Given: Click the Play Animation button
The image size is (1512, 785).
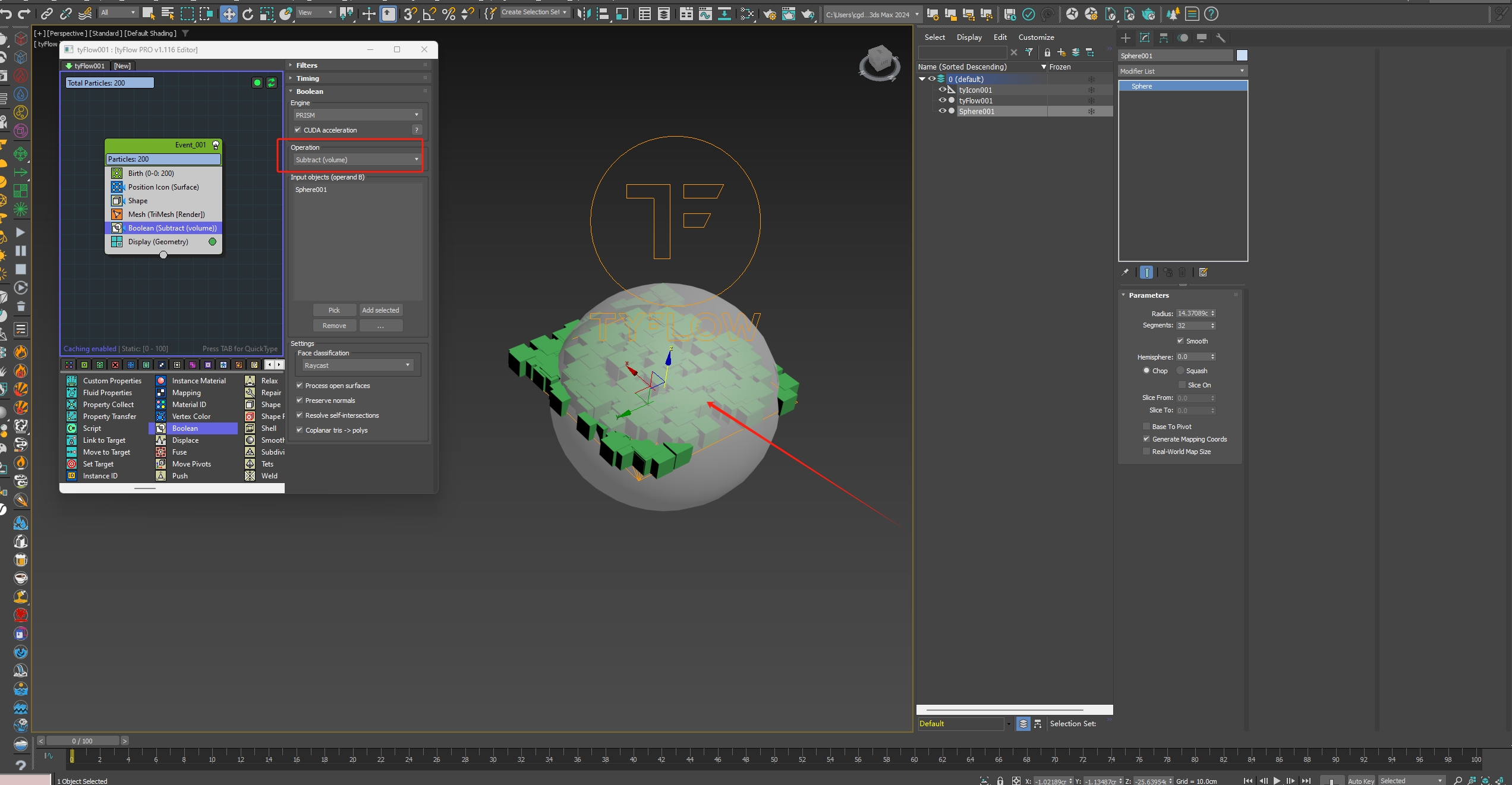Looking at the screenshot, I should (x=1276, y=780).
